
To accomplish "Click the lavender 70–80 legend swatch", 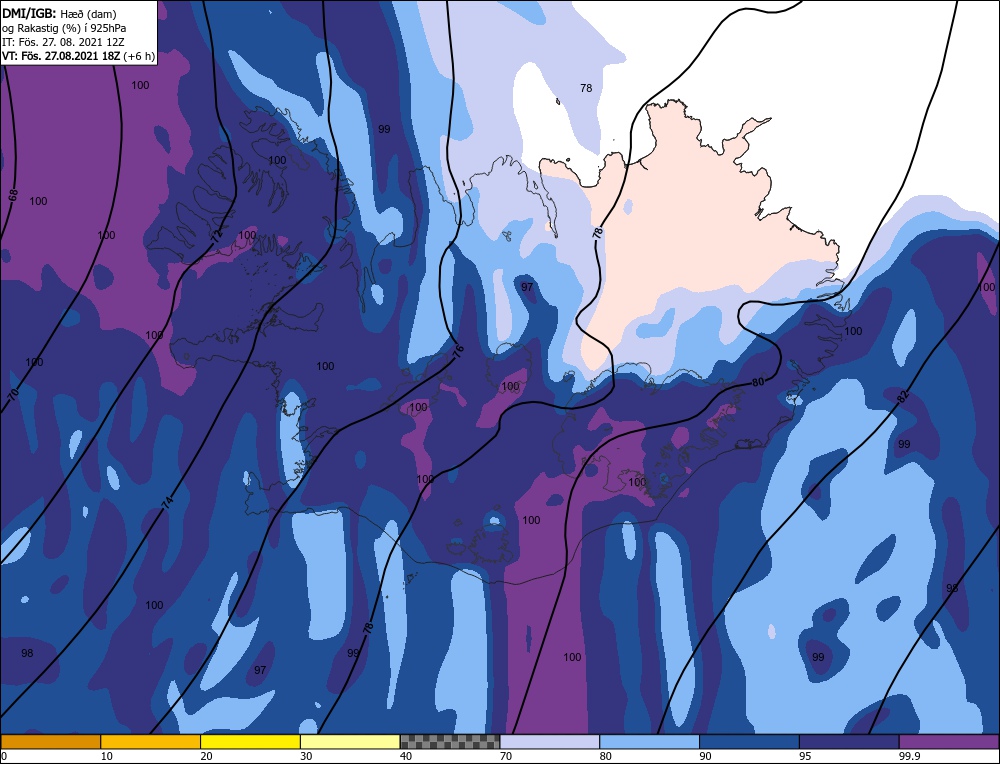I will tap(550, 742).
